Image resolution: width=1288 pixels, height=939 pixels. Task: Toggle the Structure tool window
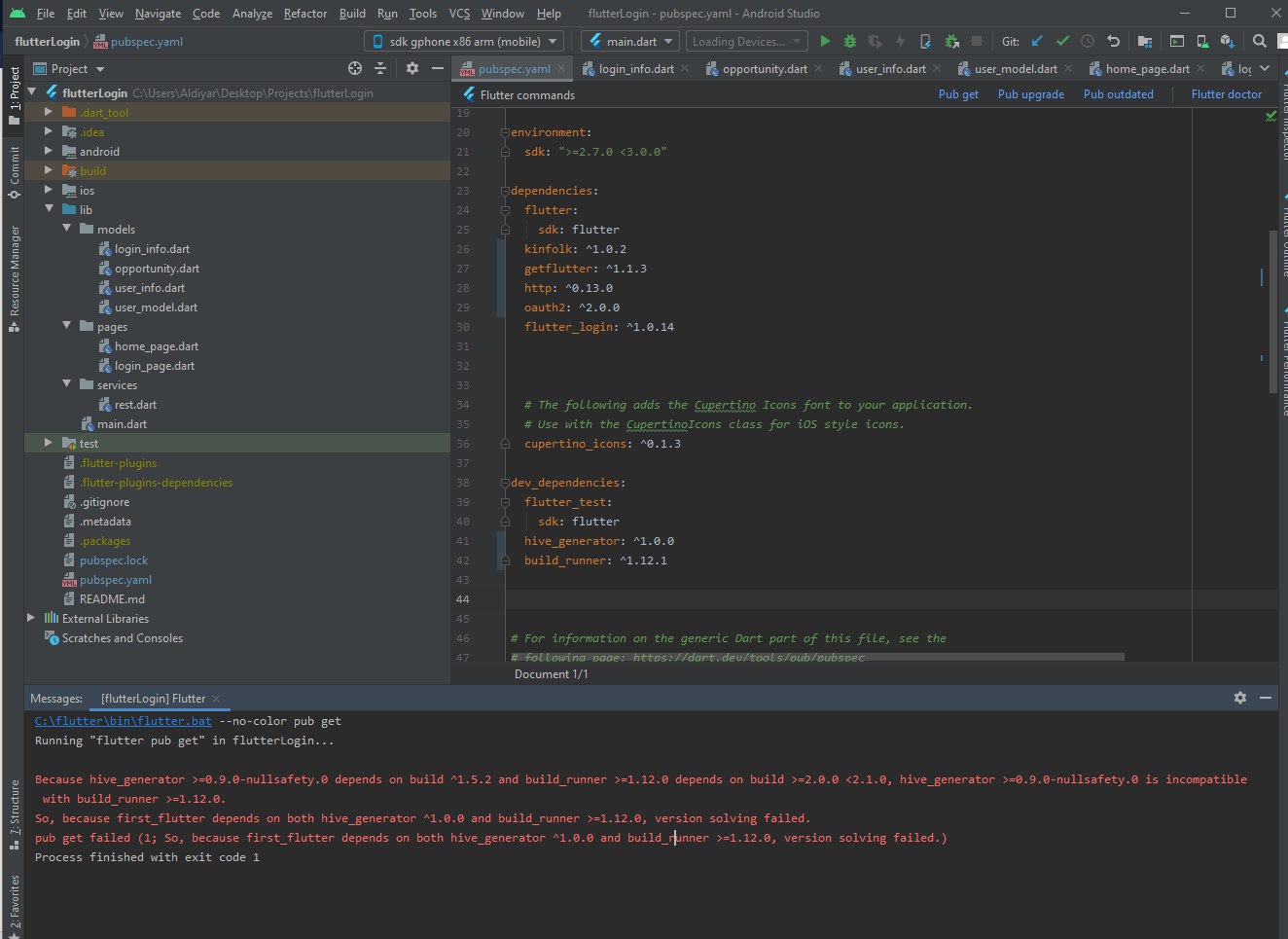tap(14, 814)
